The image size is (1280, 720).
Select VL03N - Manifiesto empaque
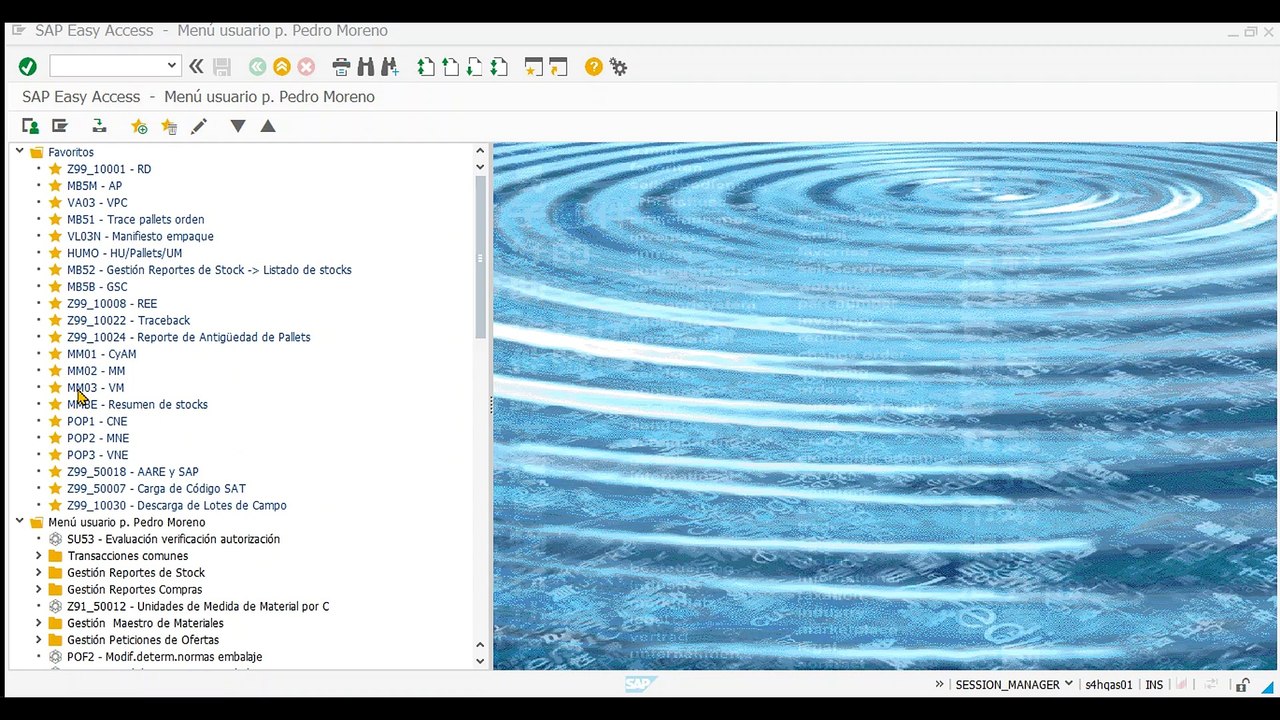click(x=140, y=236)
